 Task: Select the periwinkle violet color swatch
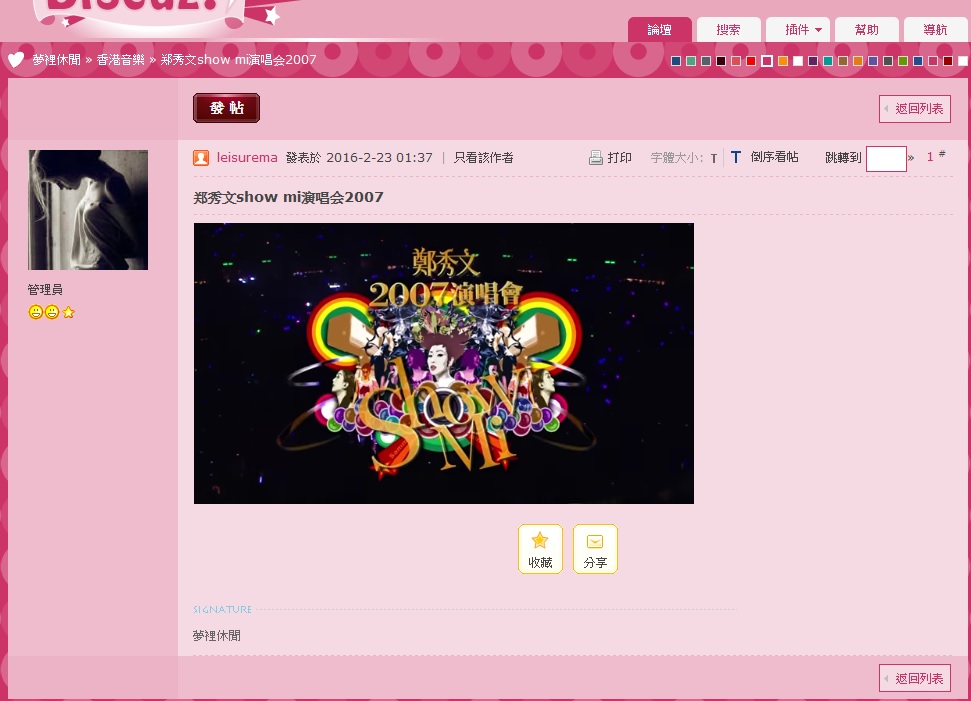873,61
